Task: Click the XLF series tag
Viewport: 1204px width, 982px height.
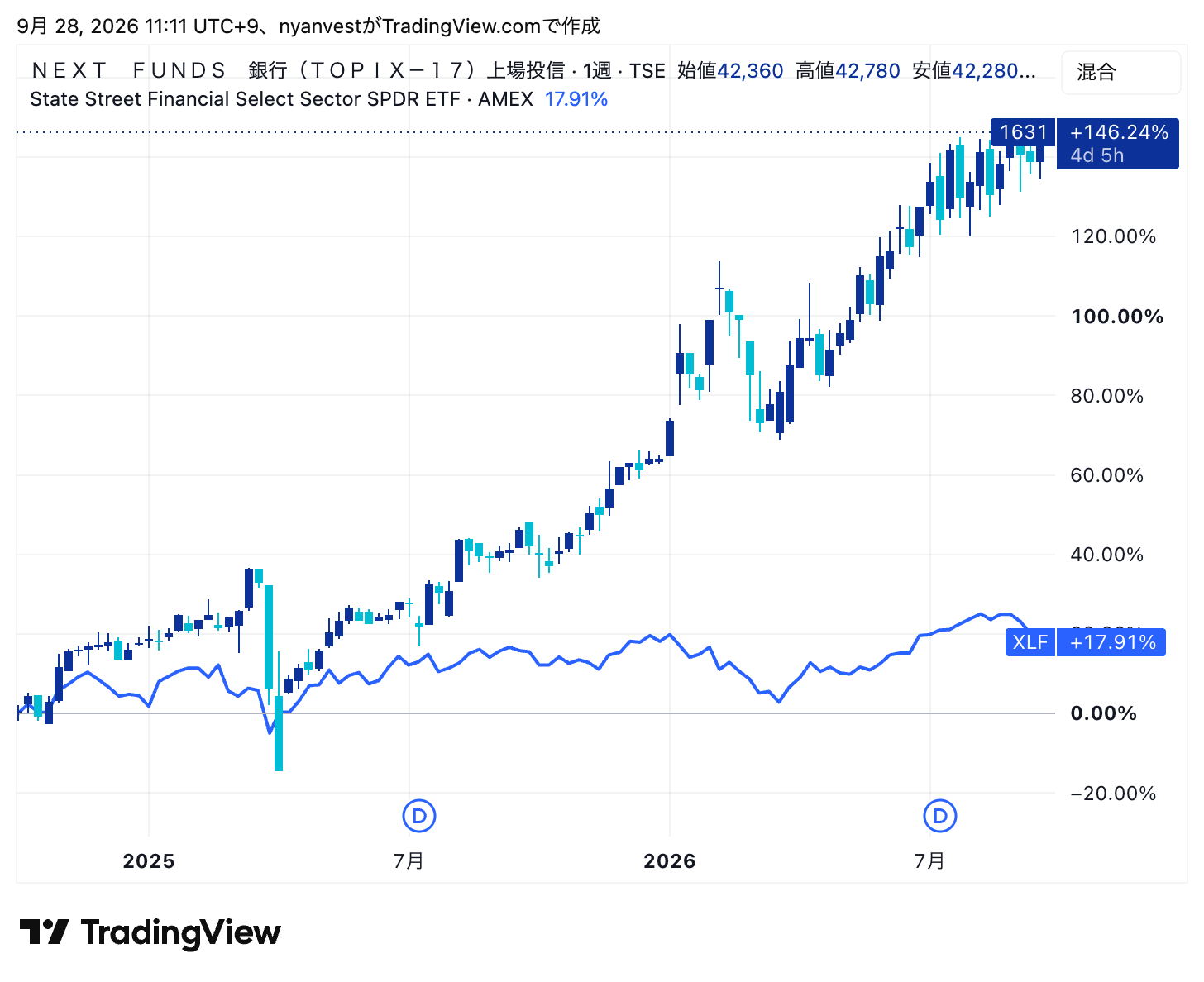Action: coord(1030,642)
